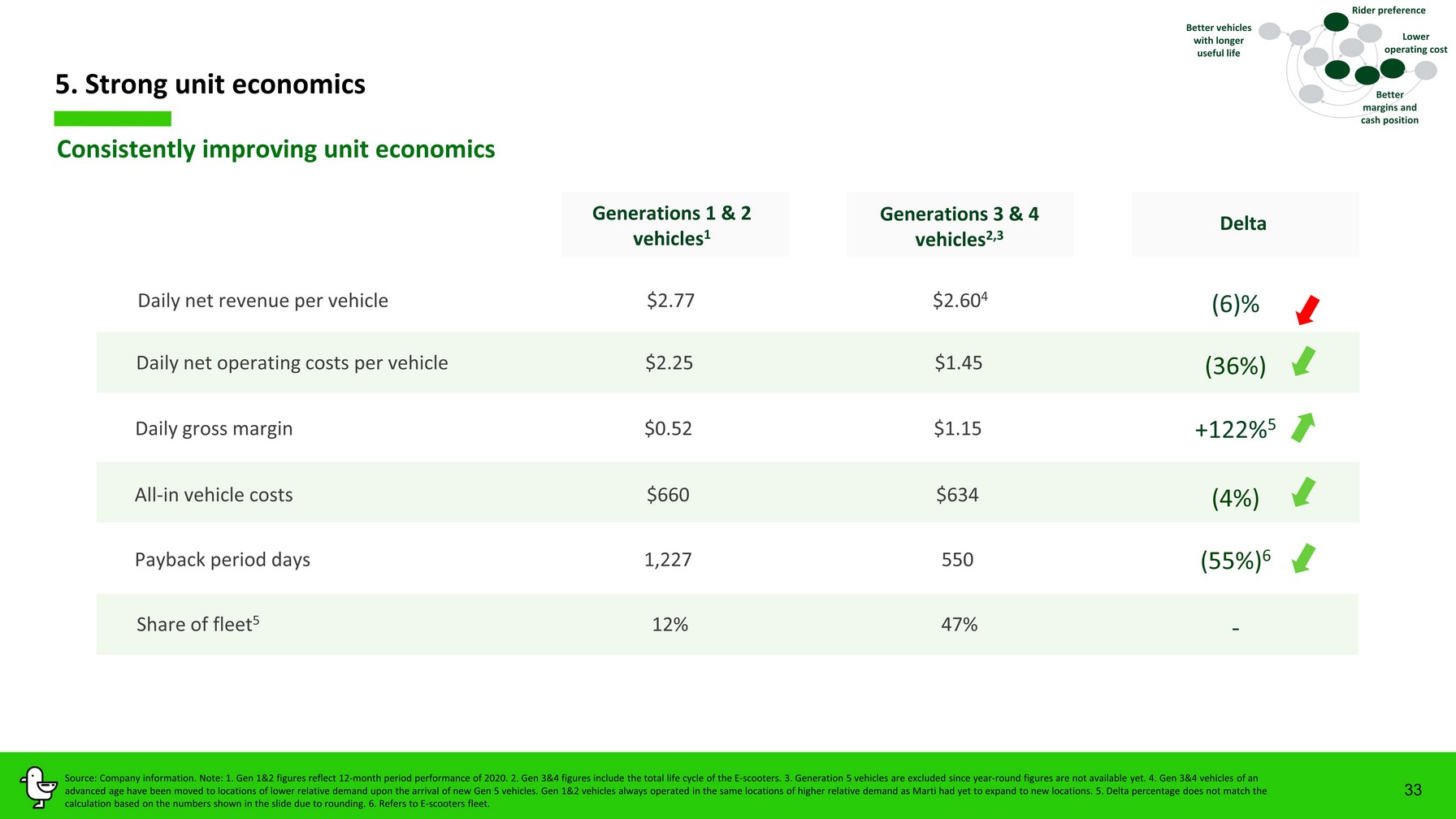Click the Daily gross margin row label
Image resolution: width=1456 pixels, height=819 pixels.
(214, 428)
